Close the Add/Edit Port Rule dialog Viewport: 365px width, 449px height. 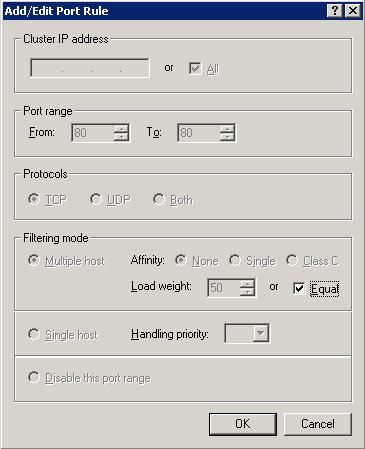pyautogui.click(x=353, y=11)
